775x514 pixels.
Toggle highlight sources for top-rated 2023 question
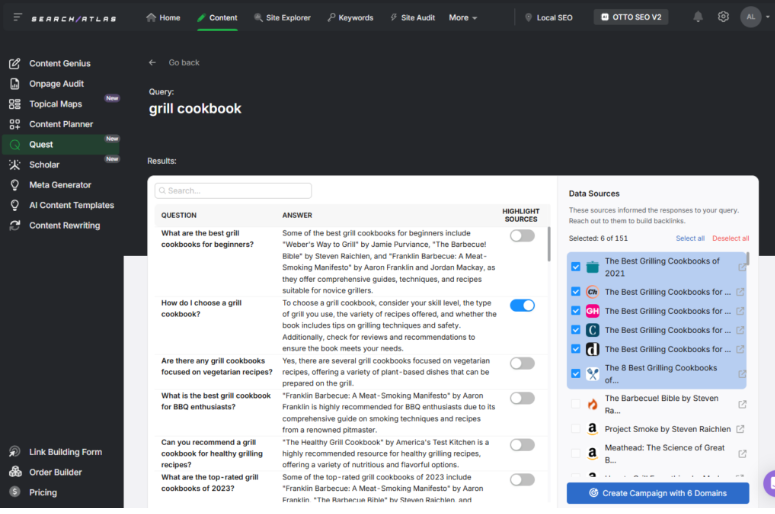coord(522,479)
